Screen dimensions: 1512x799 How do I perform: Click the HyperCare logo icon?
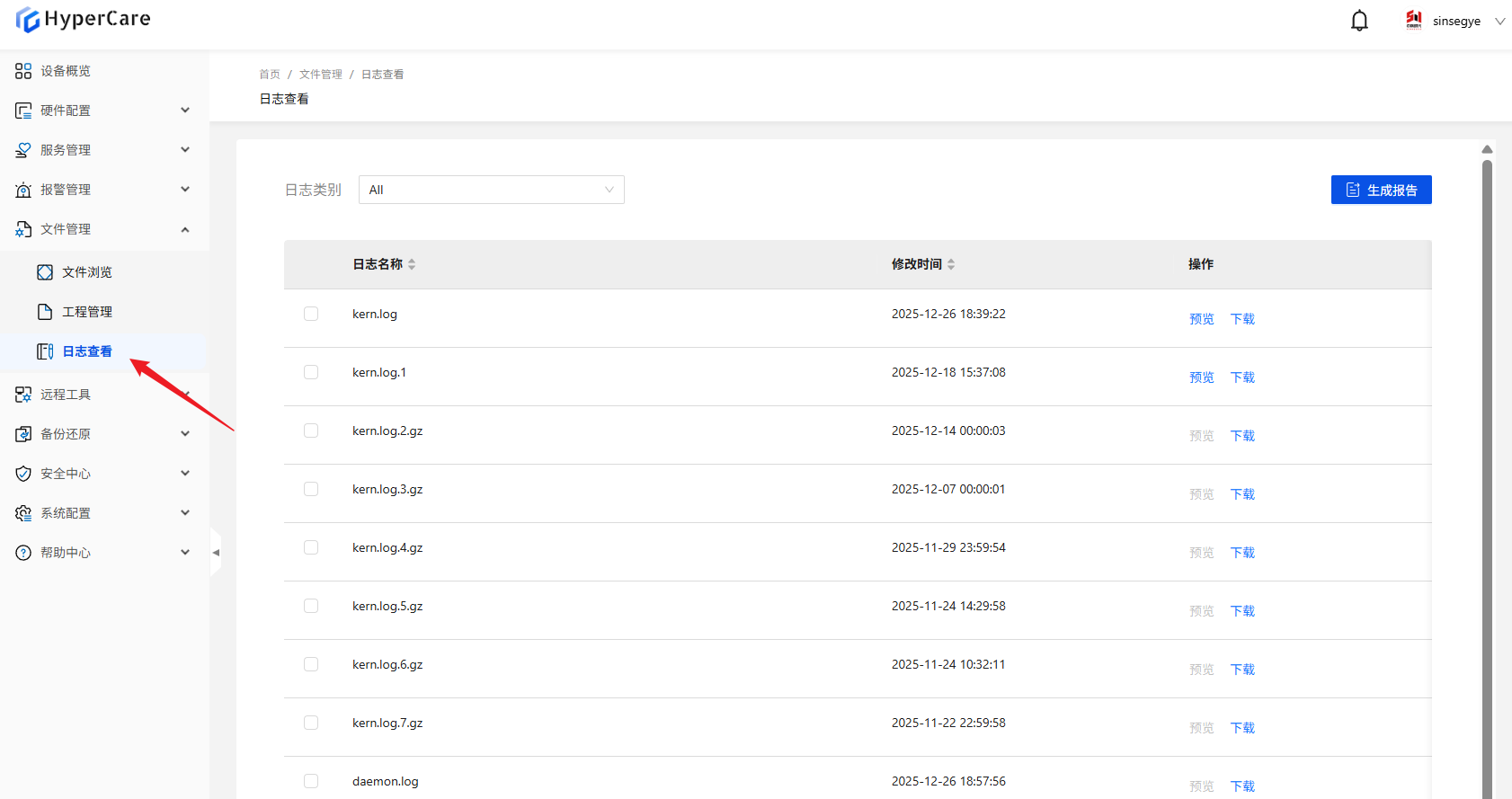pyautogui.click(x=28, y=20)
